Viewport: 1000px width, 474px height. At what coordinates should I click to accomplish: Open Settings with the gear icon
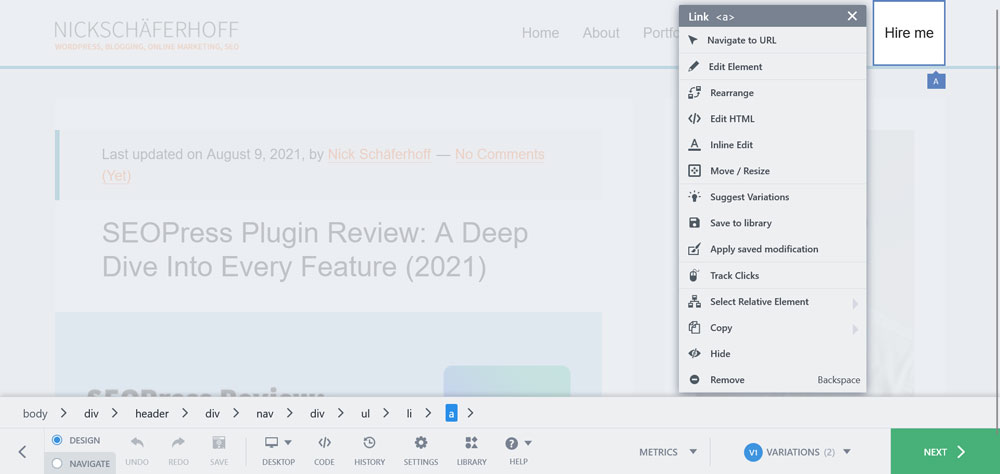(420, 449)
